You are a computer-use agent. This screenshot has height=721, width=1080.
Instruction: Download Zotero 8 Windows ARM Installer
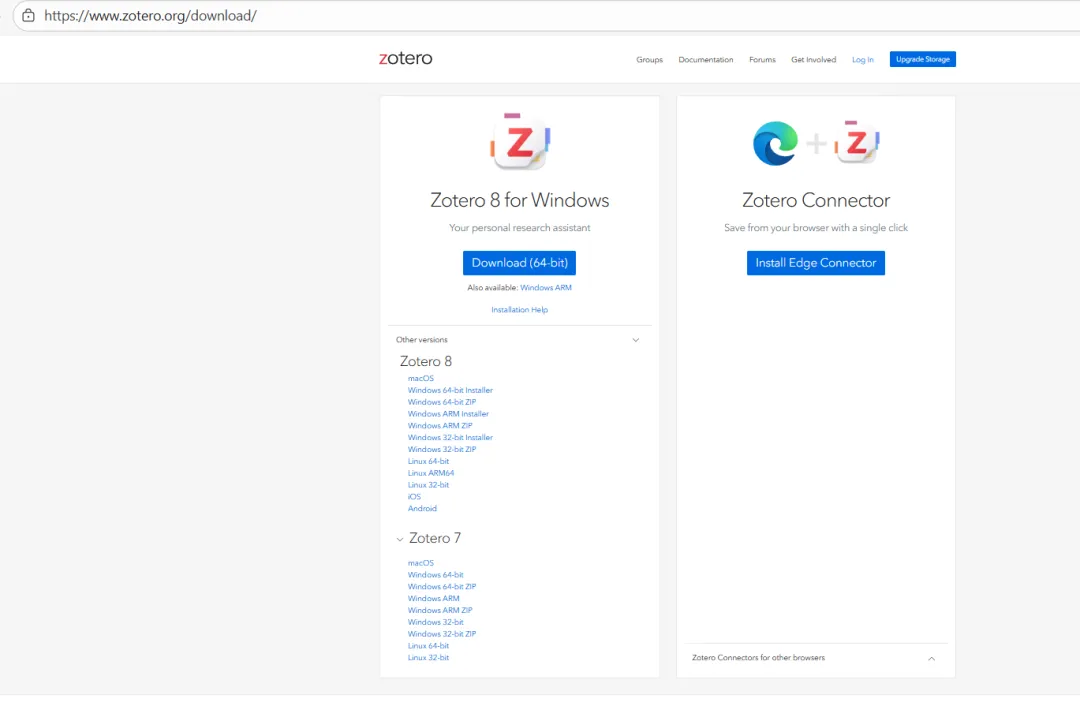(x=448, y=414)
